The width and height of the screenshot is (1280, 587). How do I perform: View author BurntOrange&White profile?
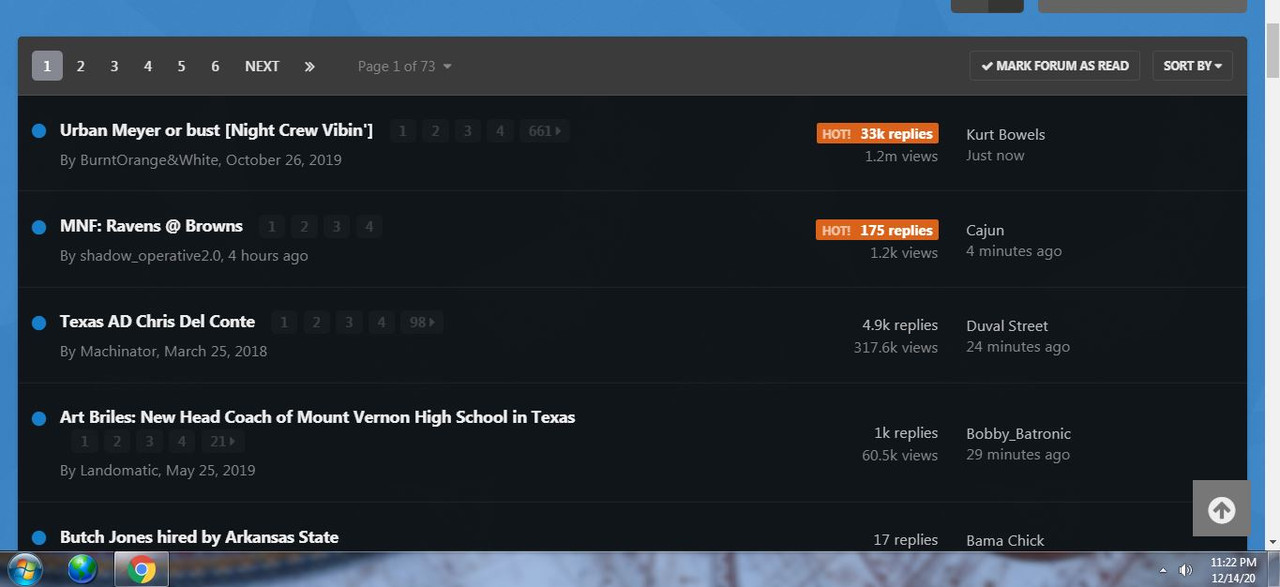click(149, 160)
